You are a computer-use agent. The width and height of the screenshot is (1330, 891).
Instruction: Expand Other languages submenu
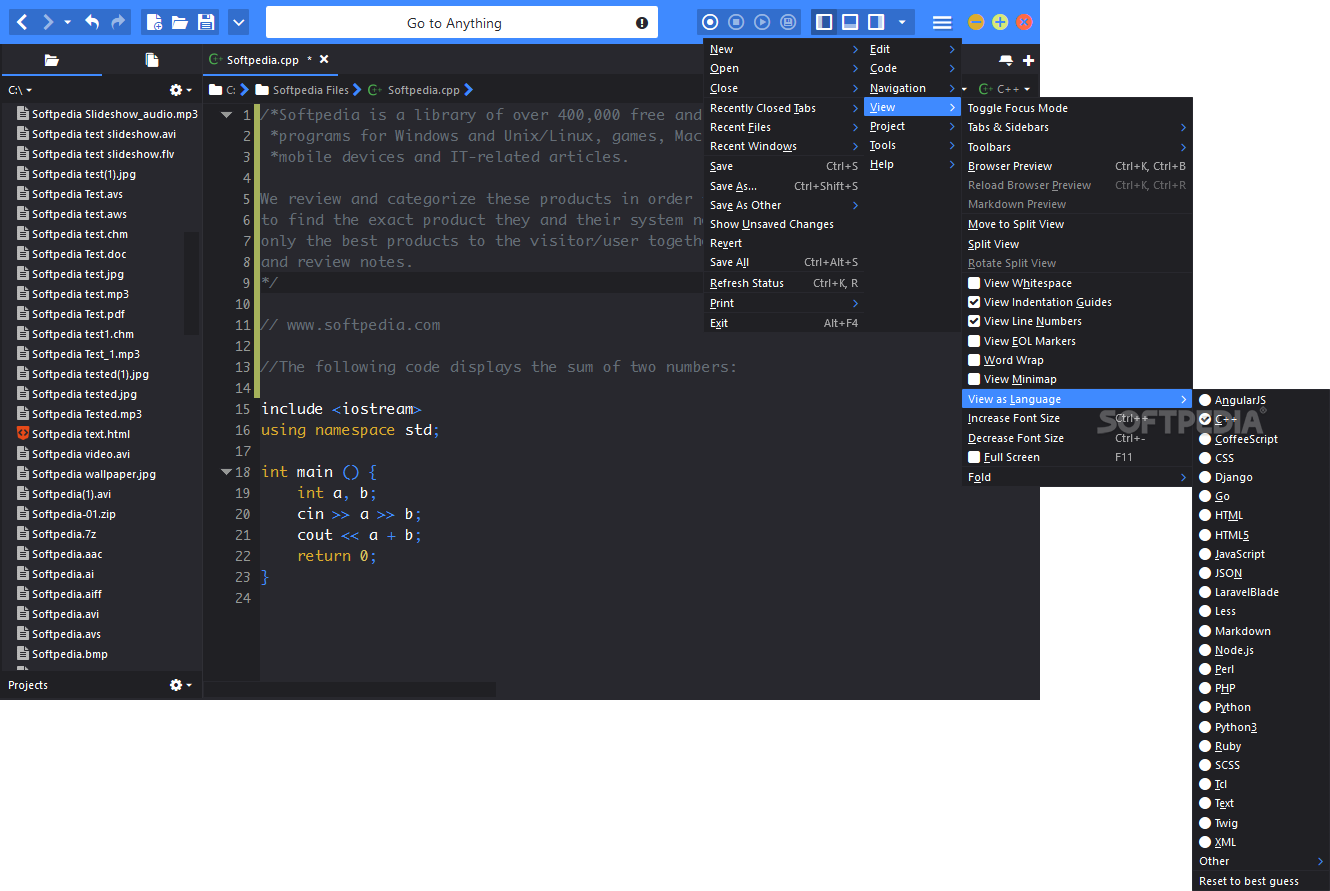(1261, 861)
